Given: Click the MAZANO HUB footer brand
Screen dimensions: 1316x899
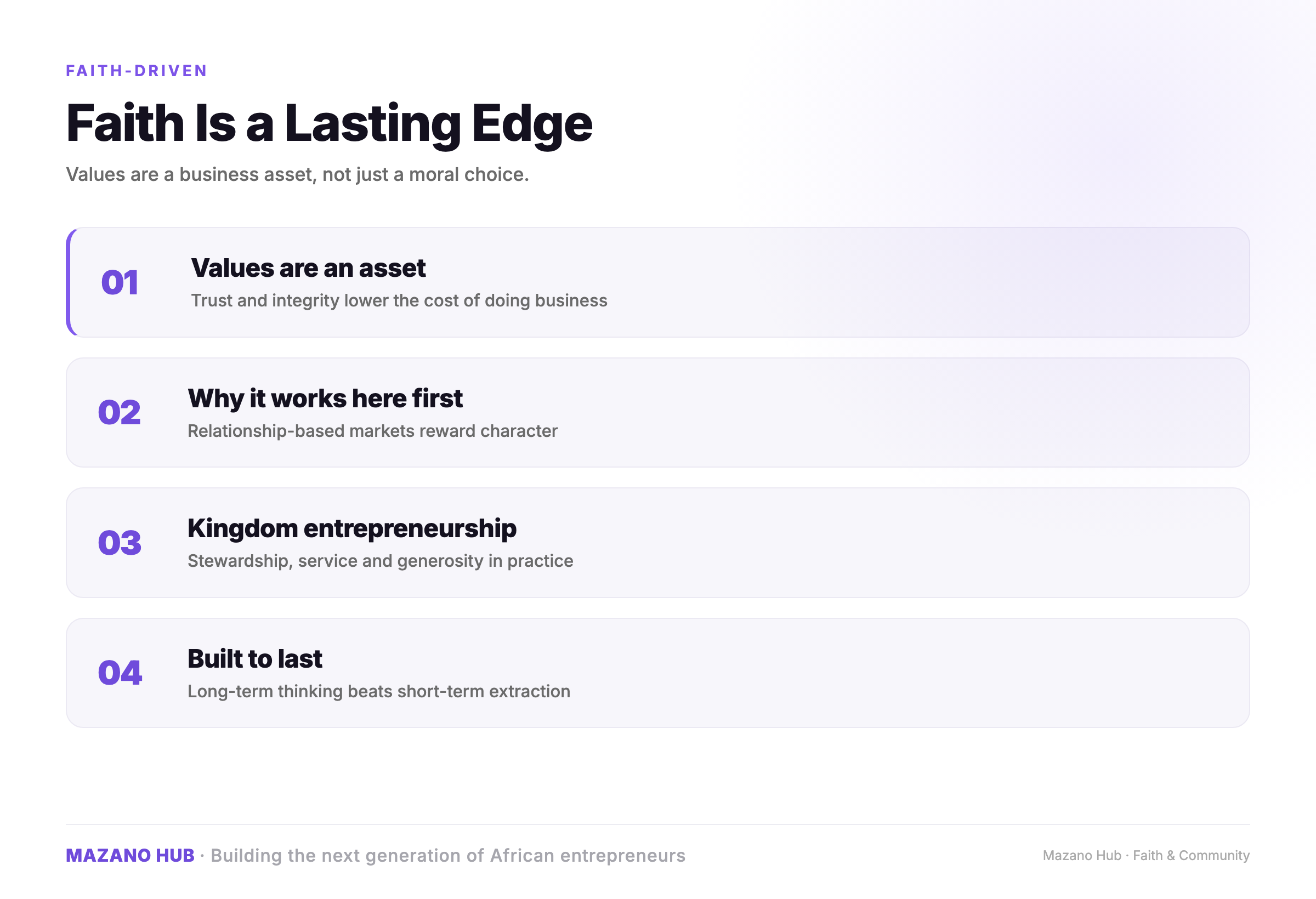Looking at the screenshot, I should [x=131, y=855].
